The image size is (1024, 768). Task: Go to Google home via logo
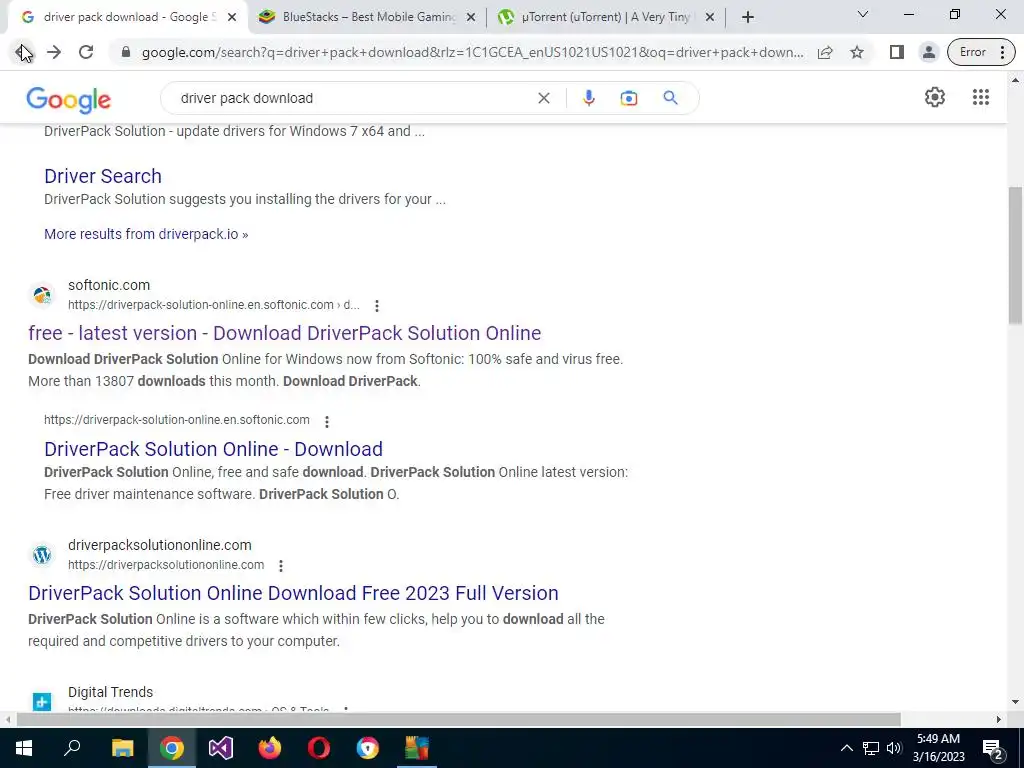(69, 100)
